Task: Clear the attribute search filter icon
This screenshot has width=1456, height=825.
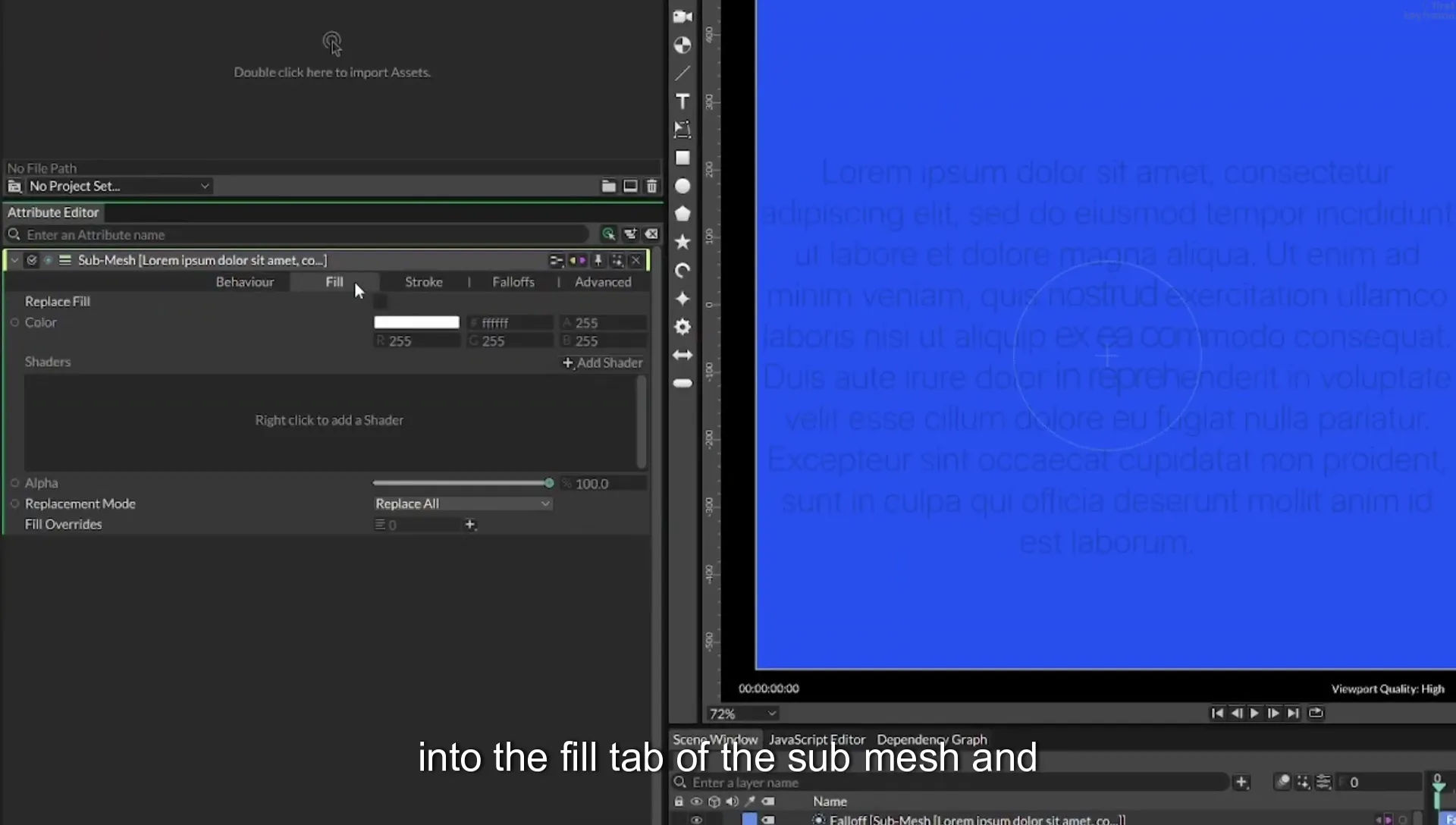Action: 651,234
